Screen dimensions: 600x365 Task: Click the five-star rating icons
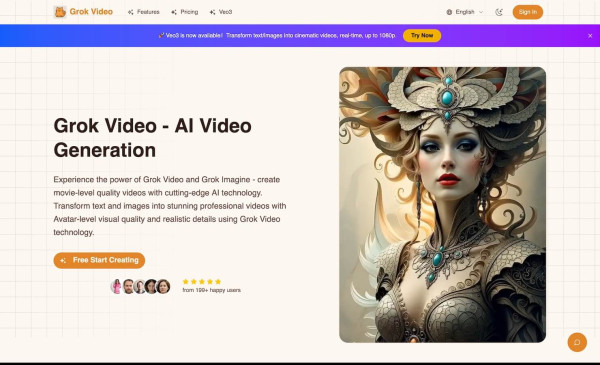(202, 282)
